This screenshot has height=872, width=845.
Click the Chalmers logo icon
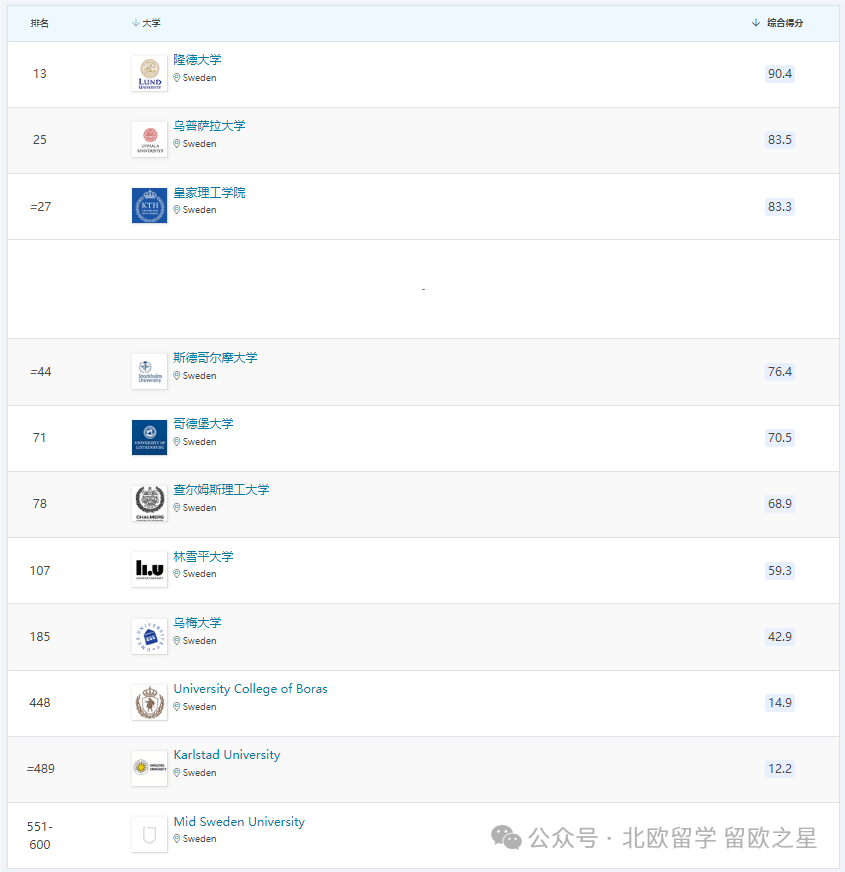pos(149,504)
